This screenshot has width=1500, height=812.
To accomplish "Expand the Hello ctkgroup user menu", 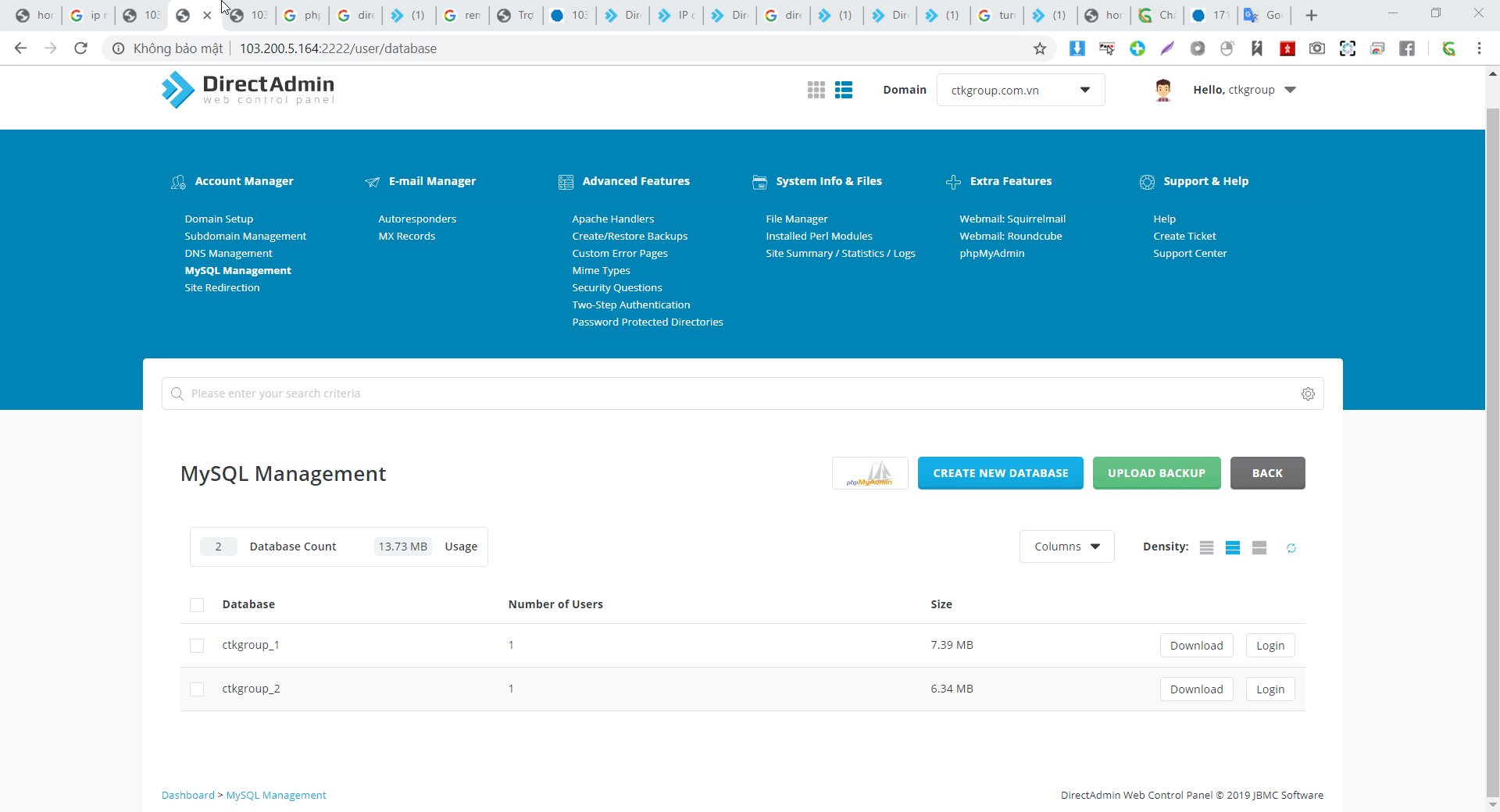I will pos(1244,90).
